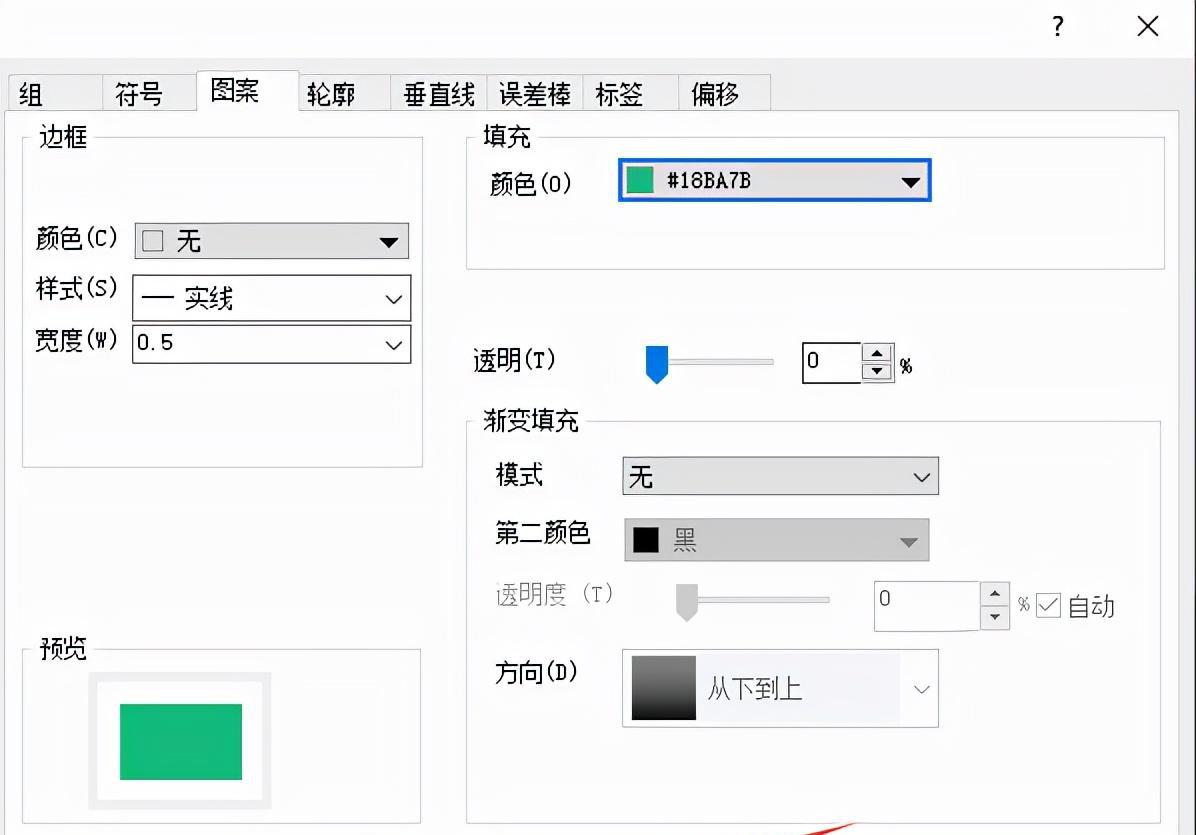
Task: Click the blue 透明(T) slider handle
Action: (657, 364)
